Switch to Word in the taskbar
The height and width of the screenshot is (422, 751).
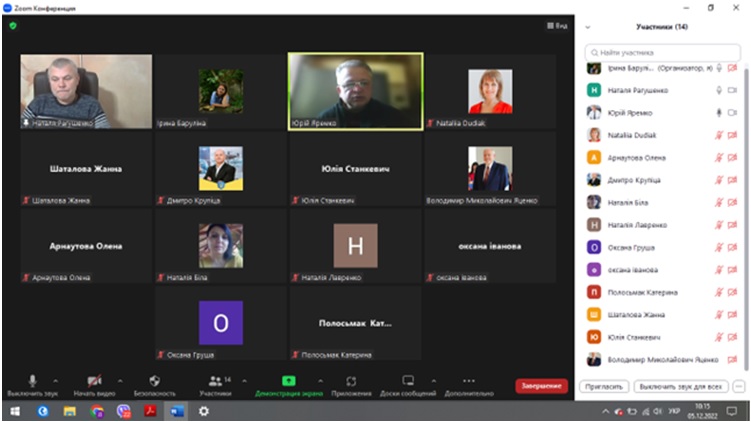point(177,411)
